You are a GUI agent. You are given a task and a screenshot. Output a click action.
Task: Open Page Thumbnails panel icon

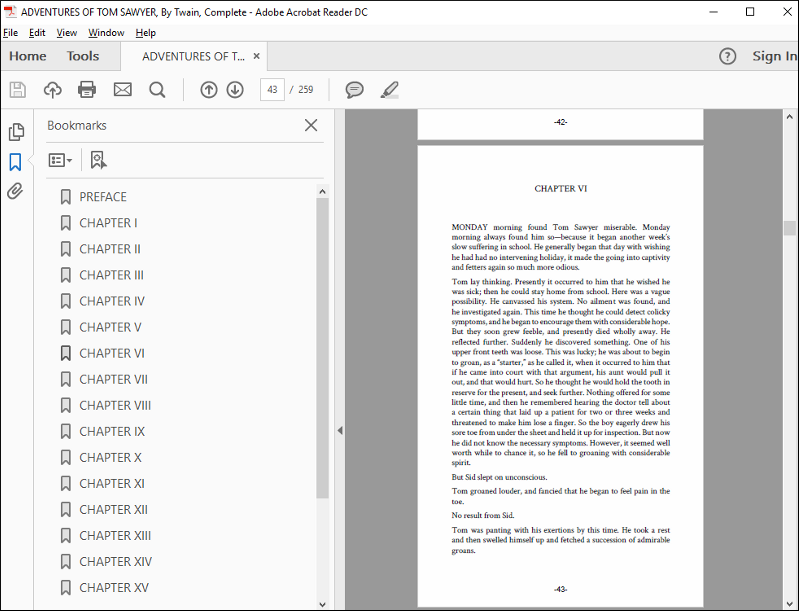coord(16,132)
